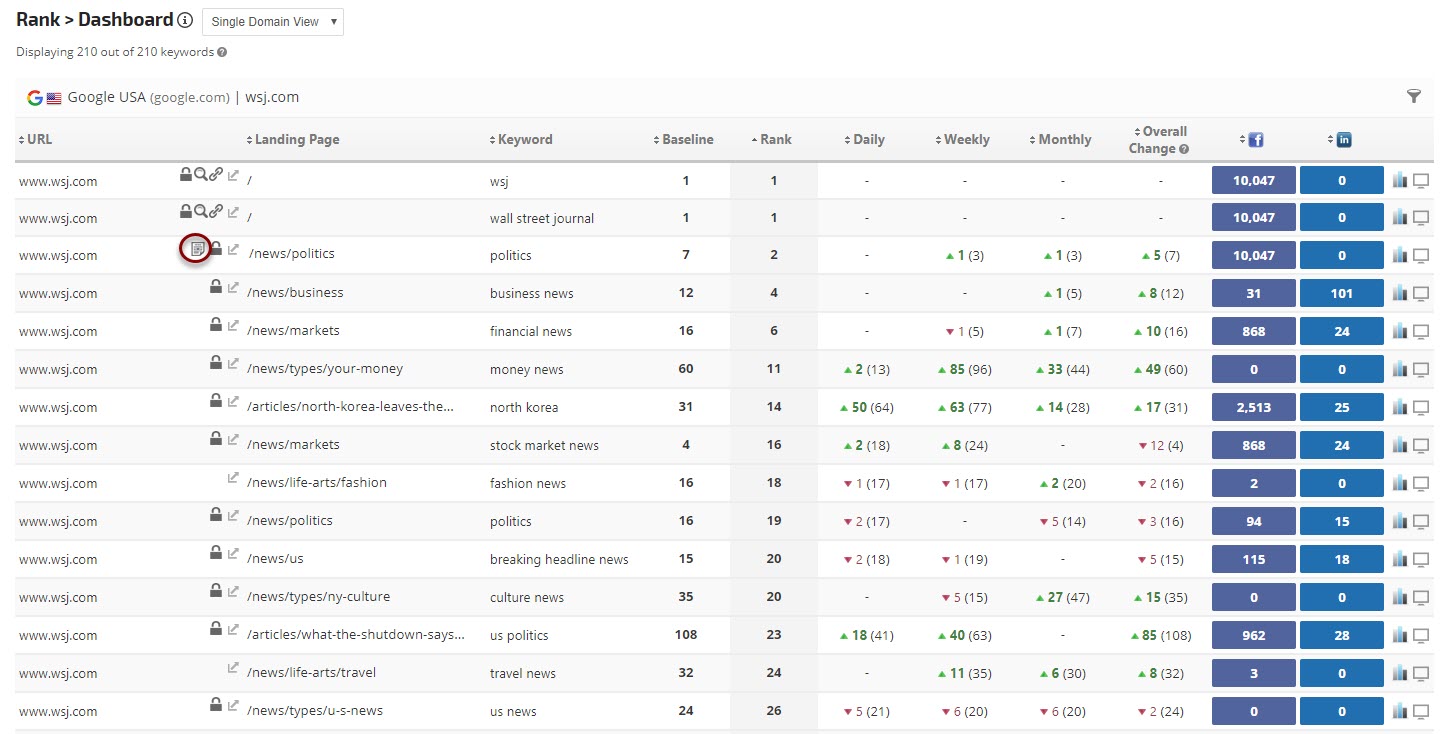Image resolution: width=1455 pixels, height=734 pixels.
Task: Click the help icon next to Overall Change
Action: coord(1184,149)
